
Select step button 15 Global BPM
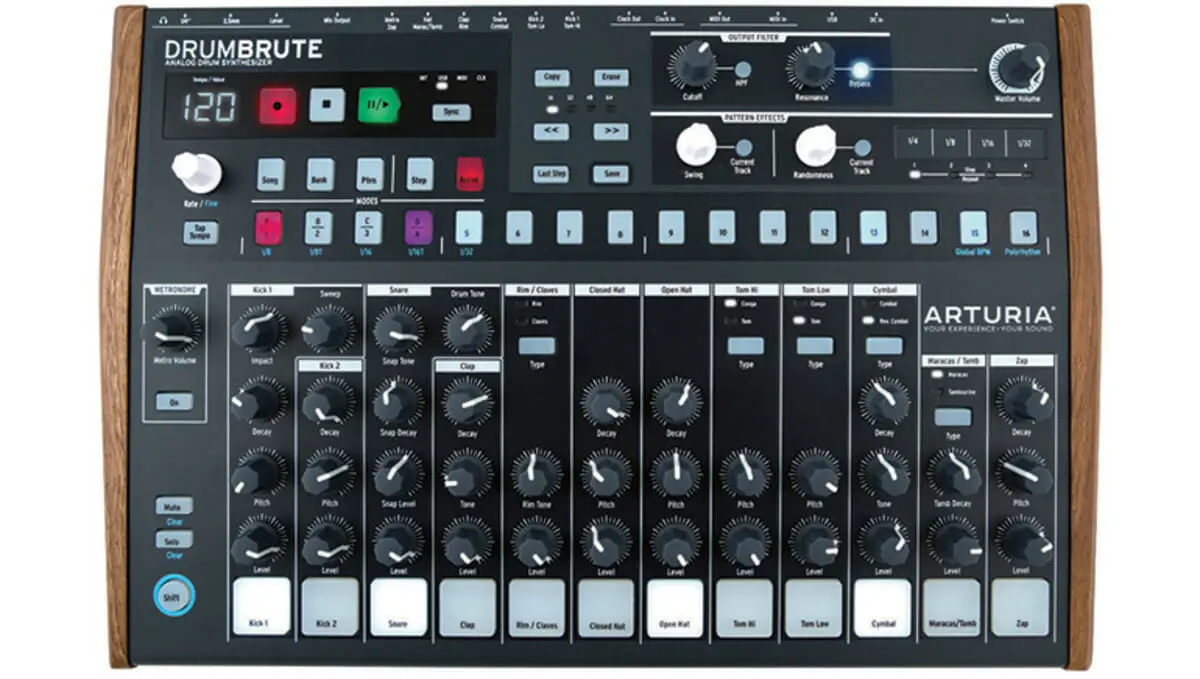[973, 228]
